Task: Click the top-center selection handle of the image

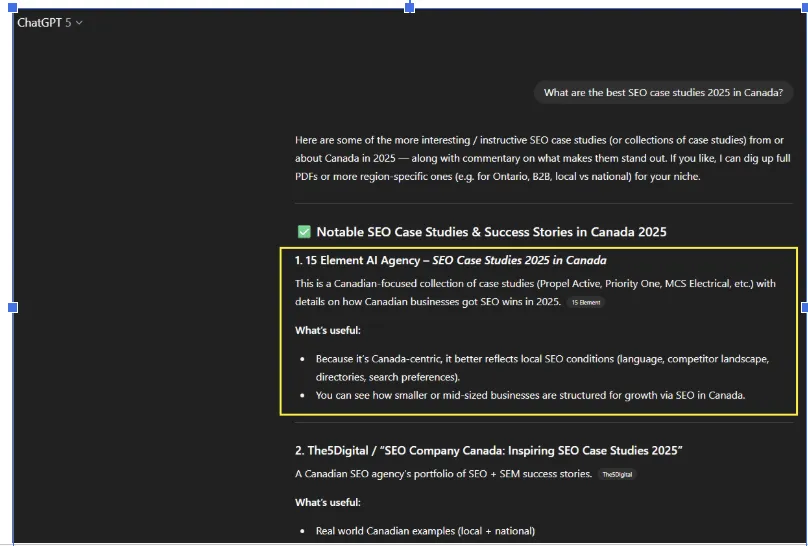Action: click(410, 7)
